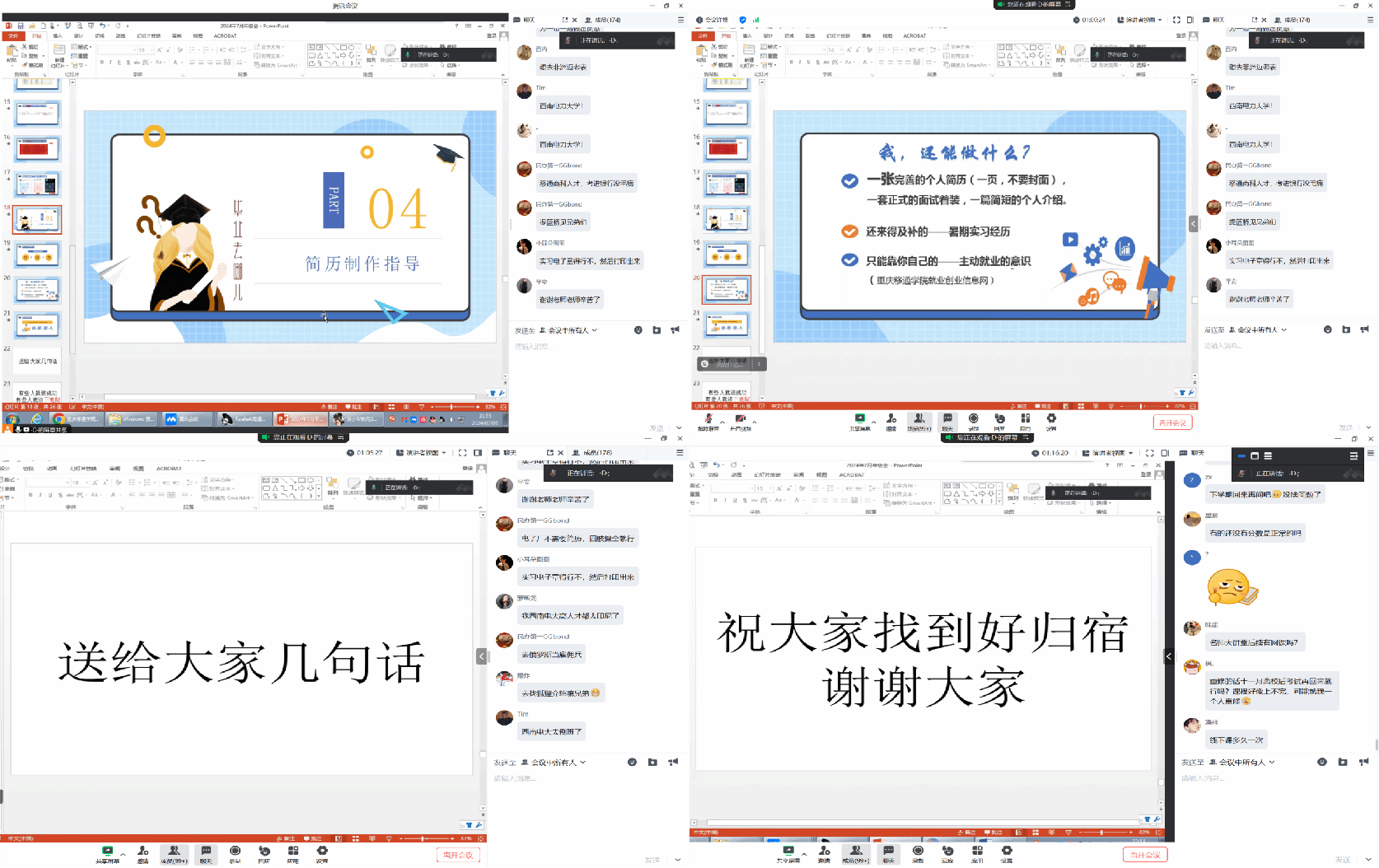Open PowerPoint from the Windows taskbar
Screen dimensions: 1379x868
(x=300, y=419)
